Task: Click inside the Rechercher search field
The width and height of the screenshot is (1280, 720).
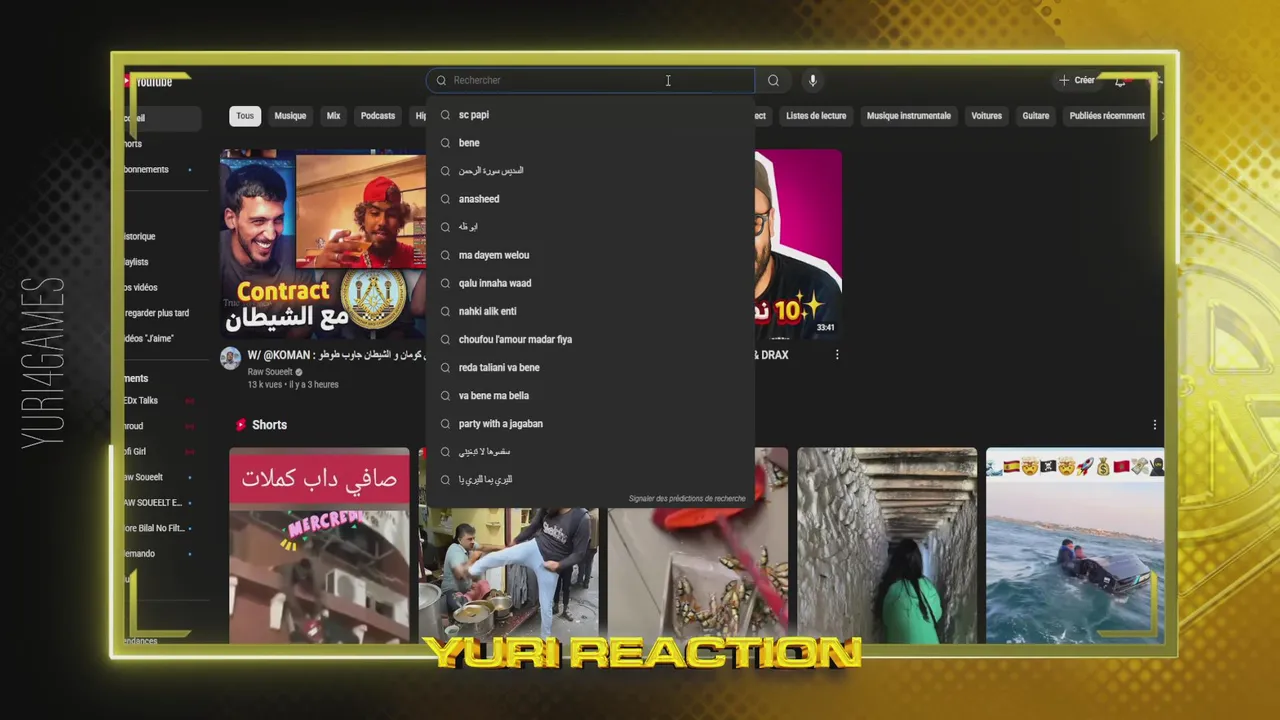Action: (590, 80)
